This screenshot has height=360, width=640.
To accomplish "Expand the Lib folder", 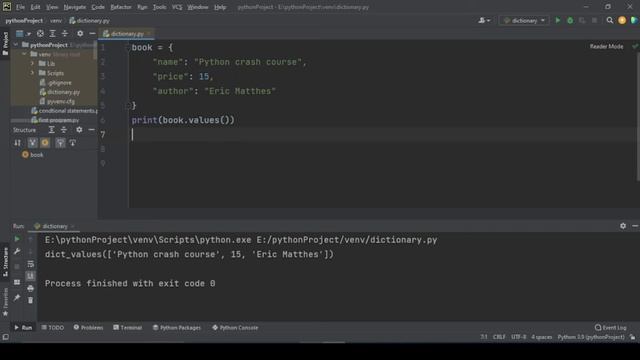I will (32, 63).
